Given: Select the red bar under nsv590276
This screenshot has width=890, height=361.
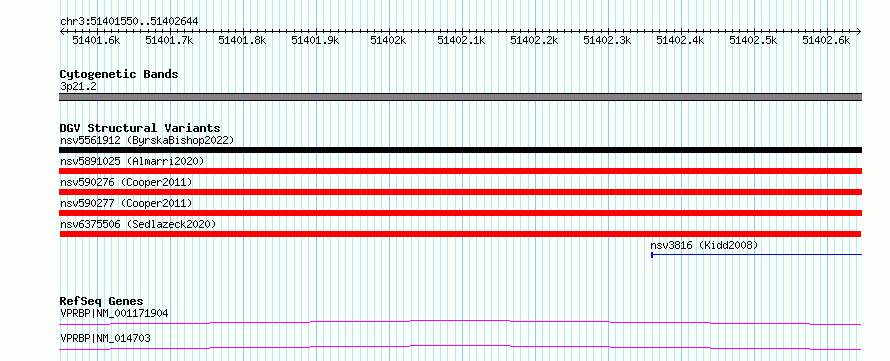Looking at the screenshot, I should (461, 192).
